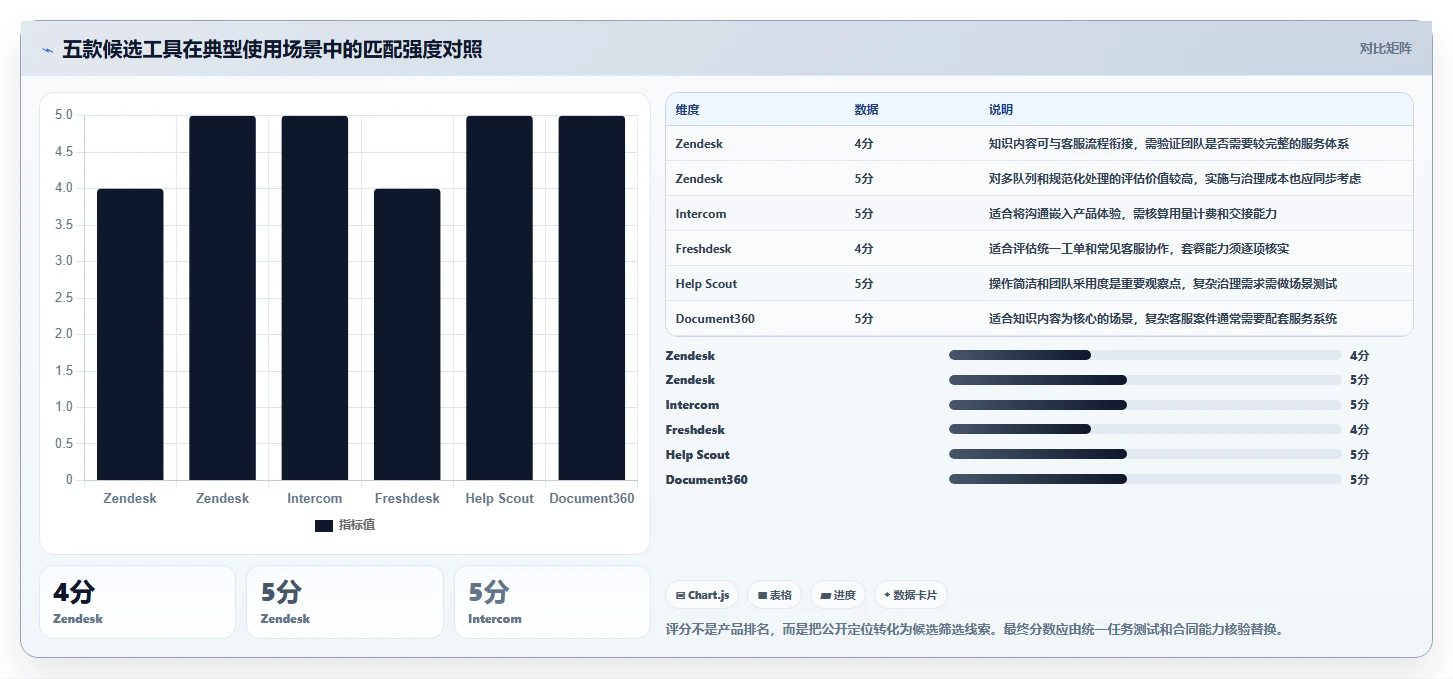The height and width of the screenshot is (679, 1453).
Task: Select the 数据卡片 chip
Action: tap(911, 595)
